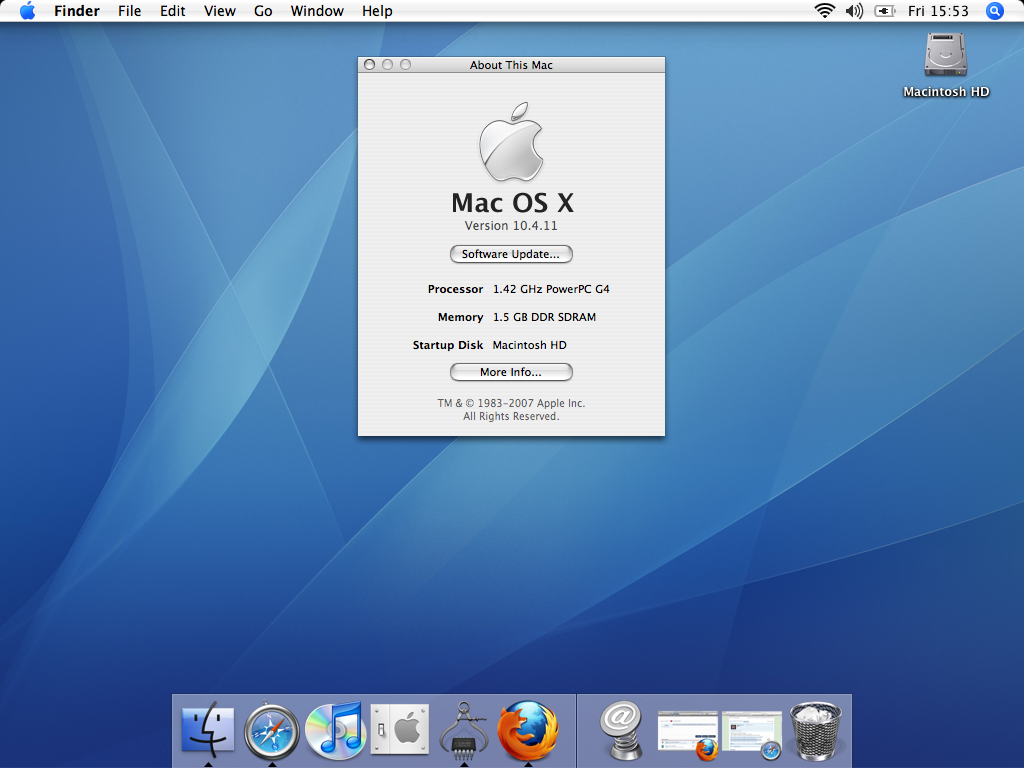Screen dimensions: 1024x768
Task: Restore the minimized Safari window in Dock
Action: 752,735
